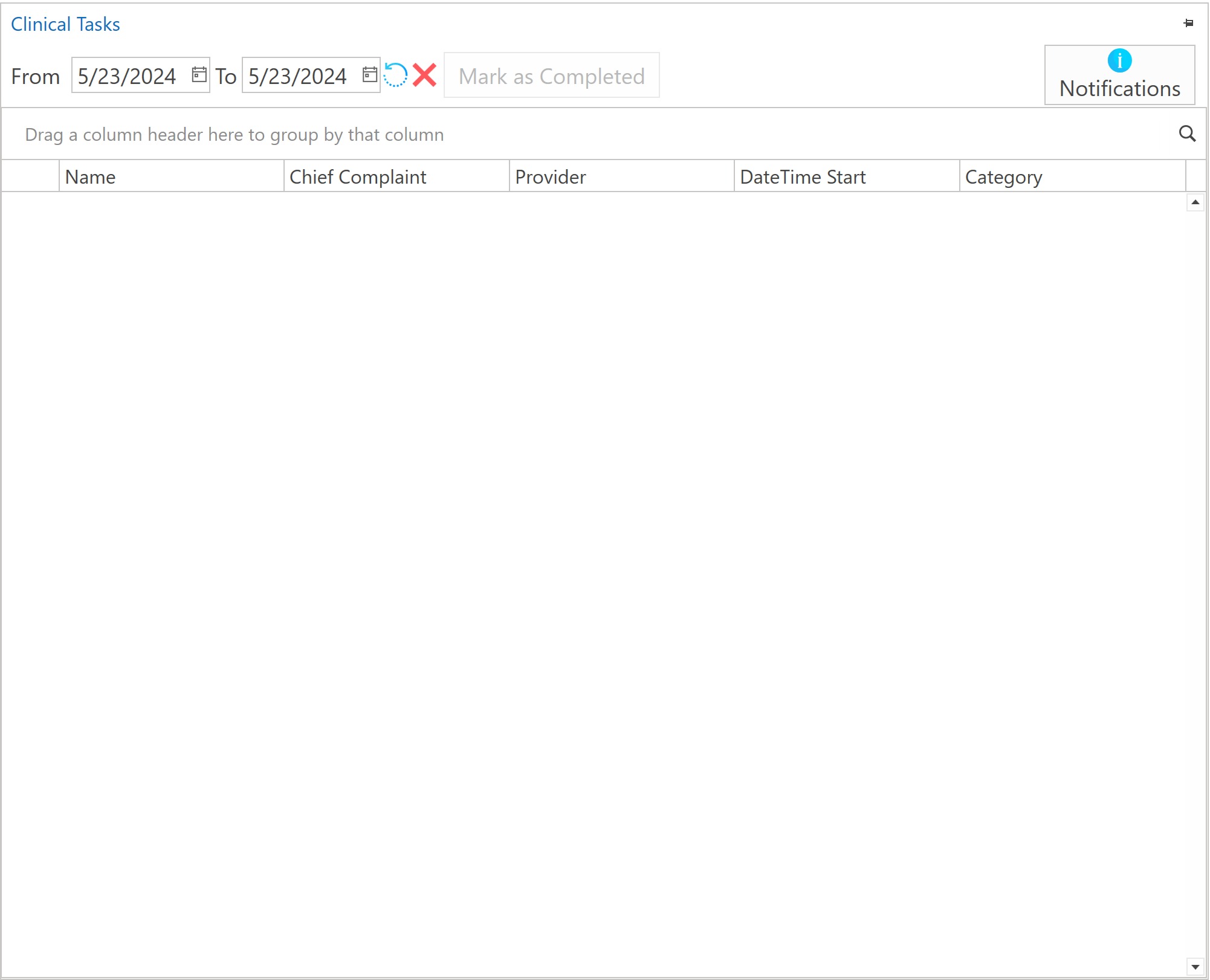The height and width of the screenshot is (980, 1210).
Task: Sort by the Provider column header
Action: tap(621, 176)
